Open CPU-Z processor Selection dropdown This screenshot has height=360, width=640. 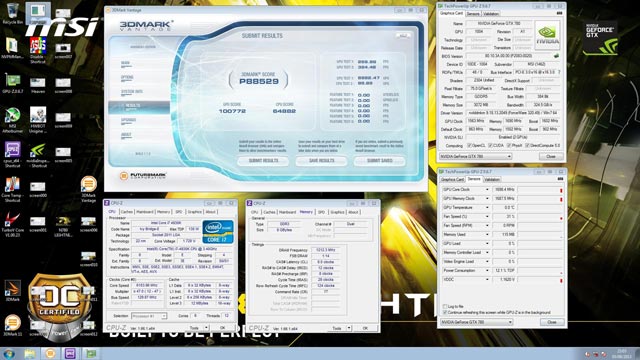tap(149, 316)
